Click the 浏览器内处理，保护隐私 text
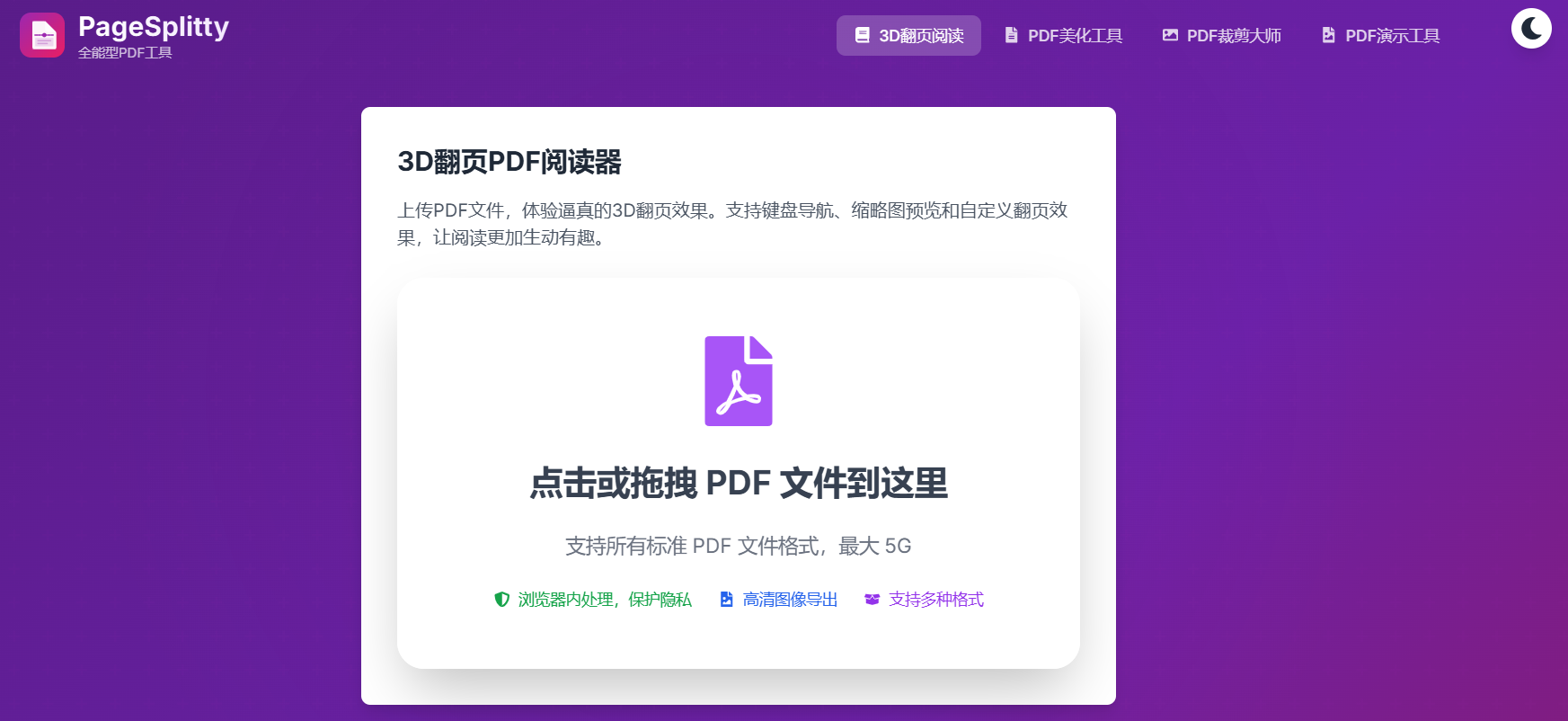The width and height of the screenshot is (1568, 721). click(x=605, y=600)
